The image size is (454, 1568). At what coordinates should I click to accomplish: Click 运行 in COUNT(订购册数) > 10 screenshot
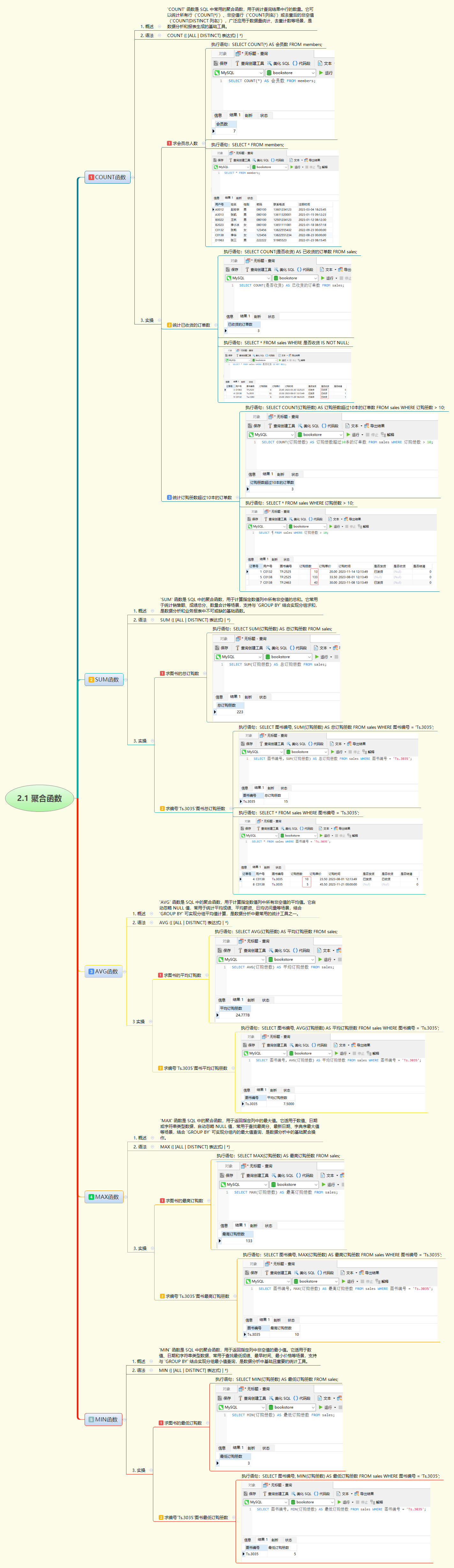(x=353, y=435)
